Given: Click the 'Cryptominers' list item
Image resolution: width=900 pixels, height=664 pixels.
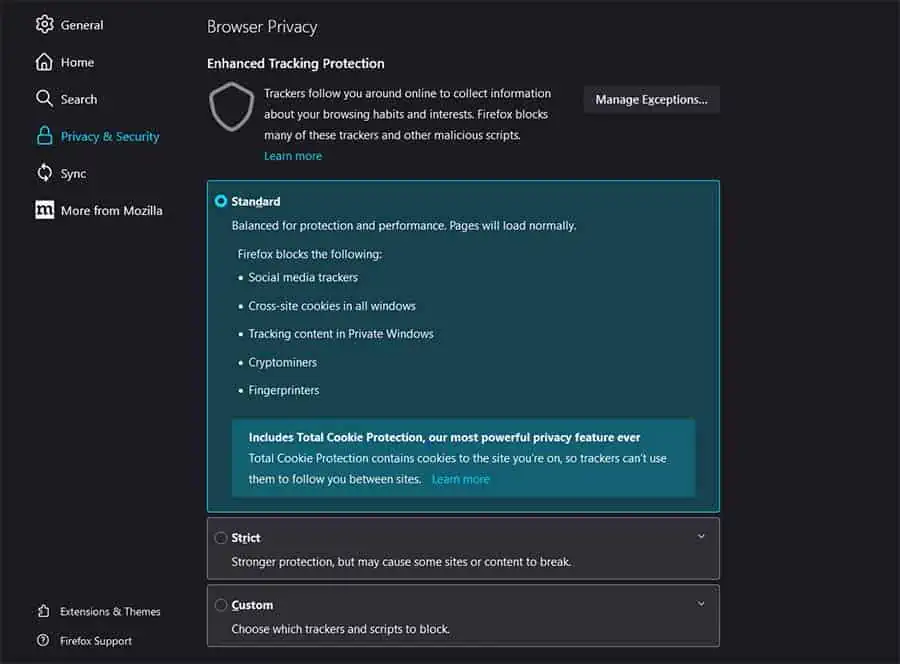Looking at the screenshot, I should (x=282, y=362).
